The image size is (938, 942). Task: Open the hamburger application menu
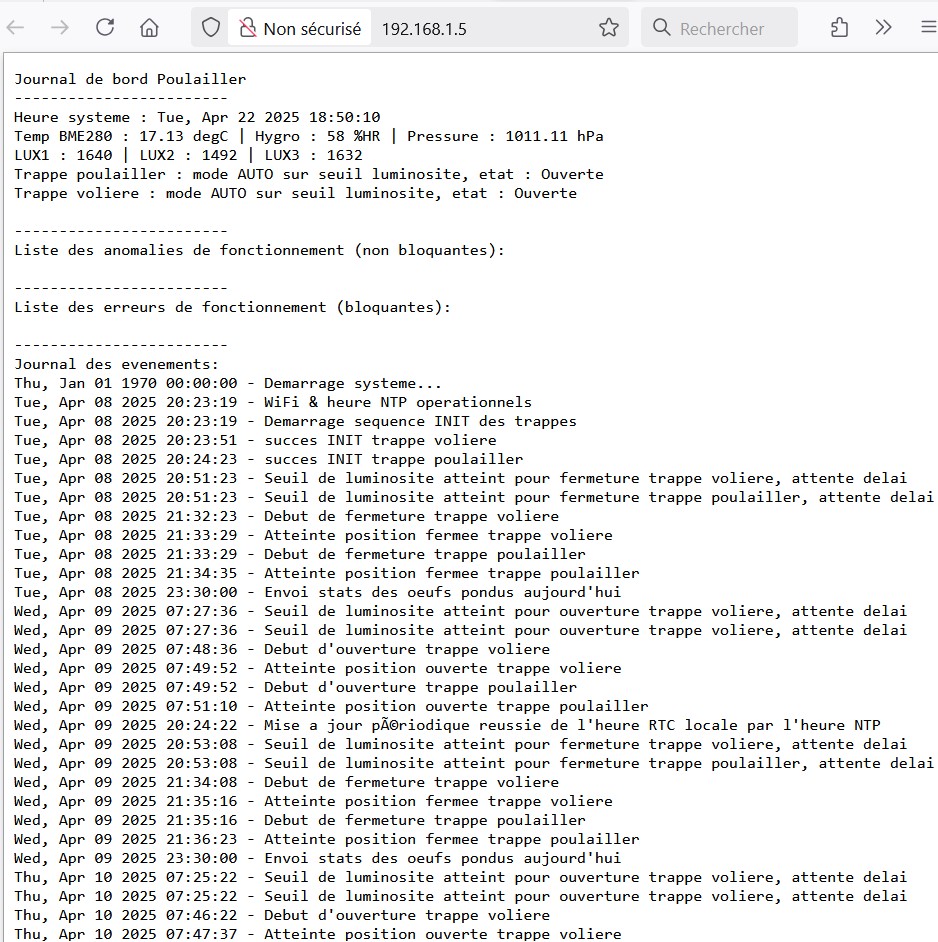click(x=929, y=28)
